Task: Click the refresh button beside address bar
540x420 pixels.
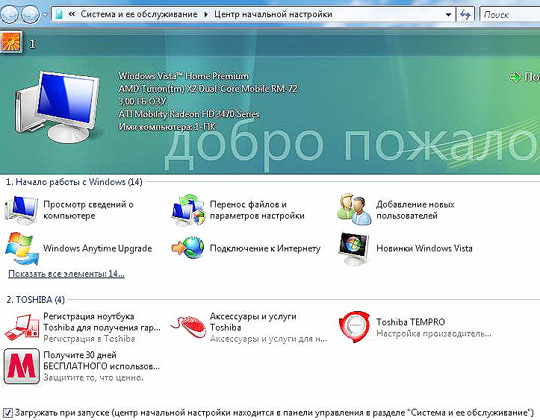Action: pos(465,14)
